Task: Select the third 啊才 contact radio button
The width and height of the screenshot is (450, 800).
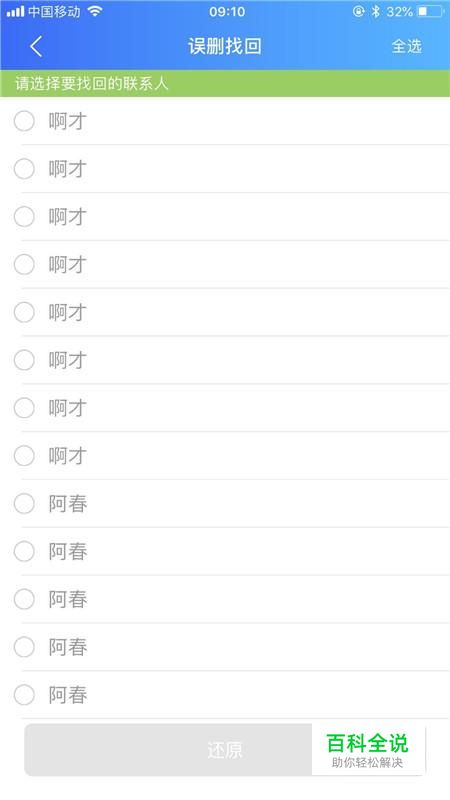Action: click(24, 217)
